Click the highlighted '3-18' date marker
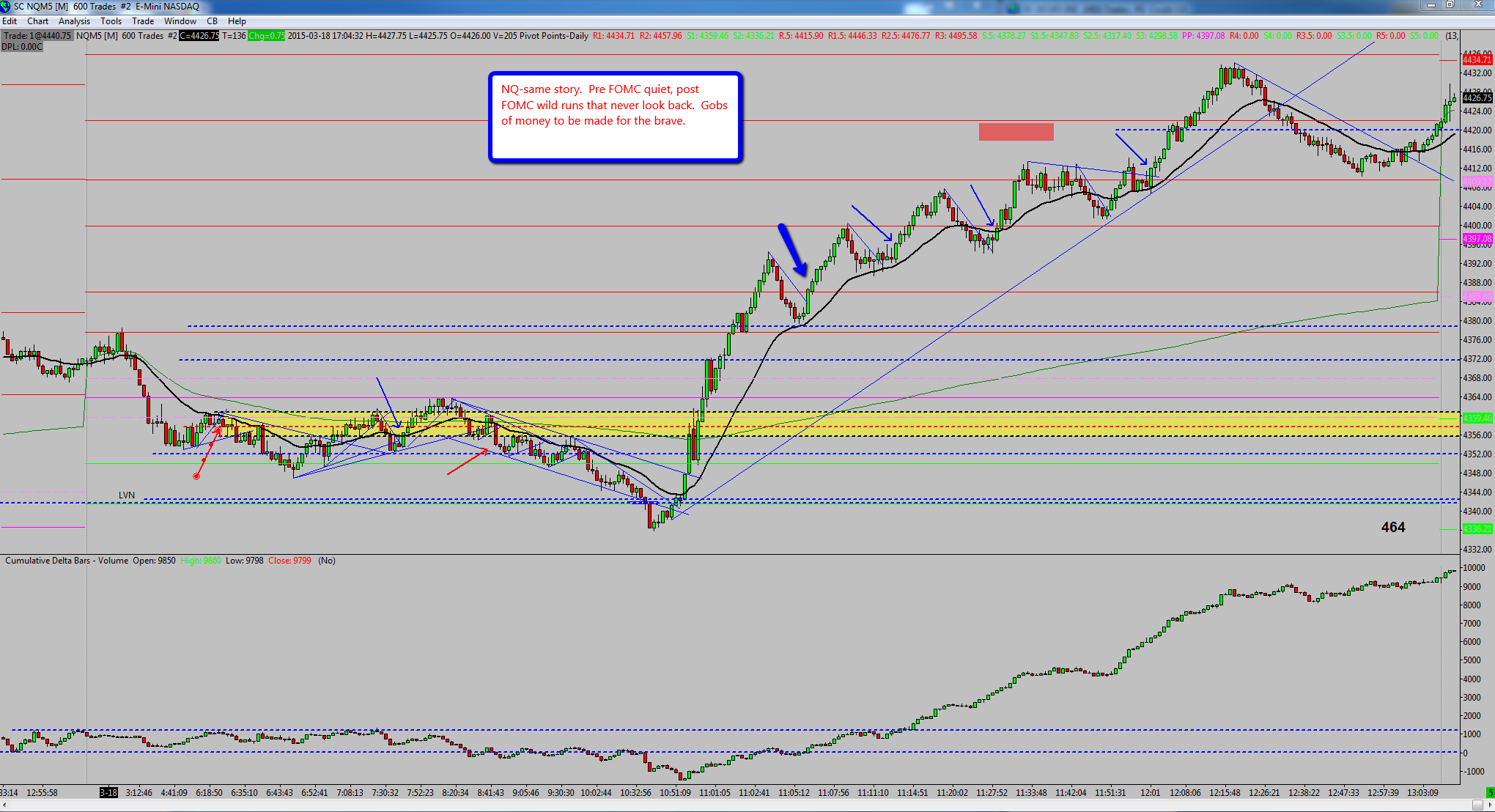The width and height of the screenshot is (1495, 812). (x=108, y=792)
